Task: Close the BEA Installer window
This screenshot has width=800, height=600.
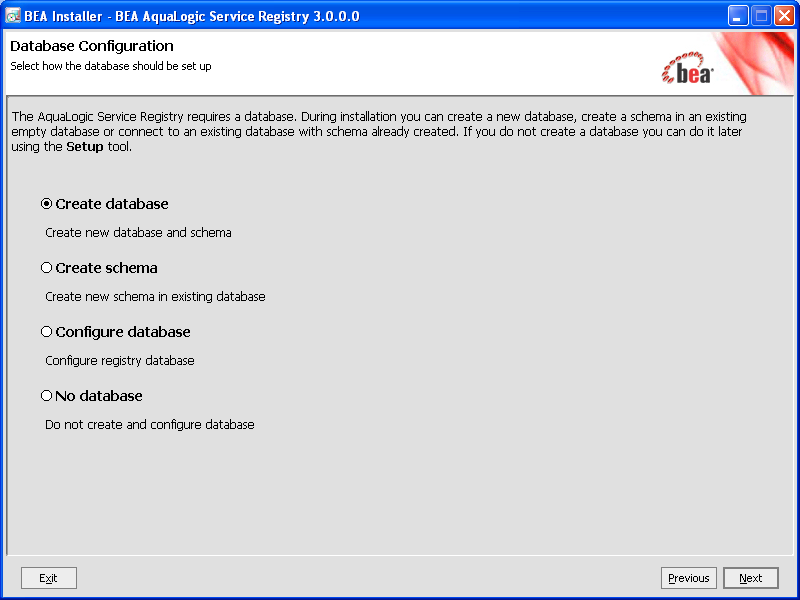Action: [x=784, y=16]
